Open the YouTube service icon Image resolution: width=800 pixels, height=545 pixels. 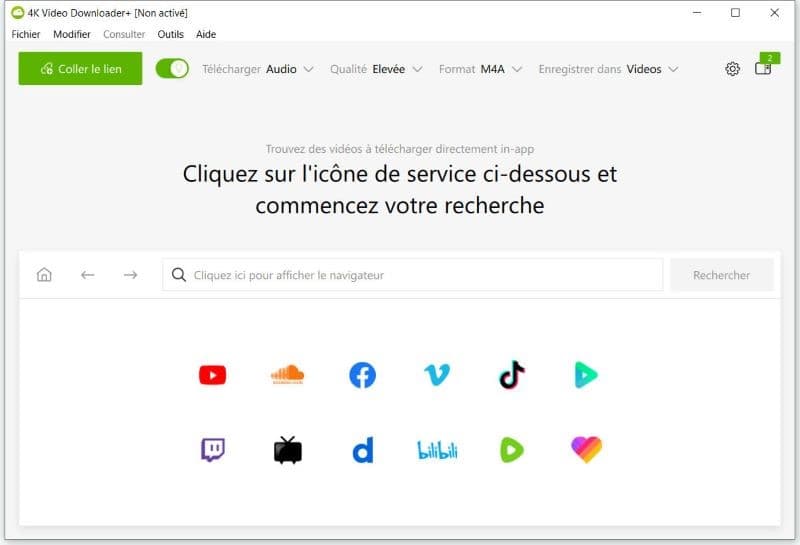pos(212,375)
